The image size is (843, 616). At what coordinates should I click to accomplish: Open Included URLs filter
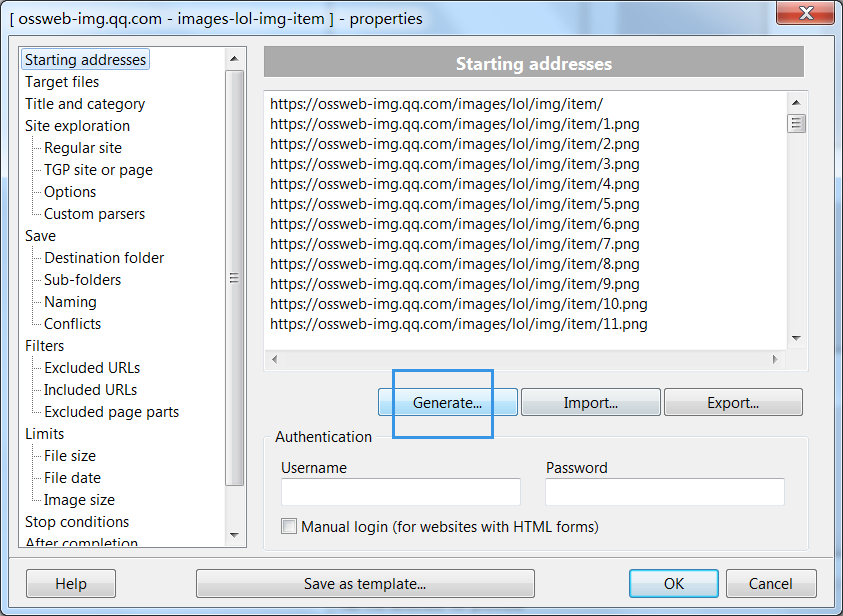90,390
